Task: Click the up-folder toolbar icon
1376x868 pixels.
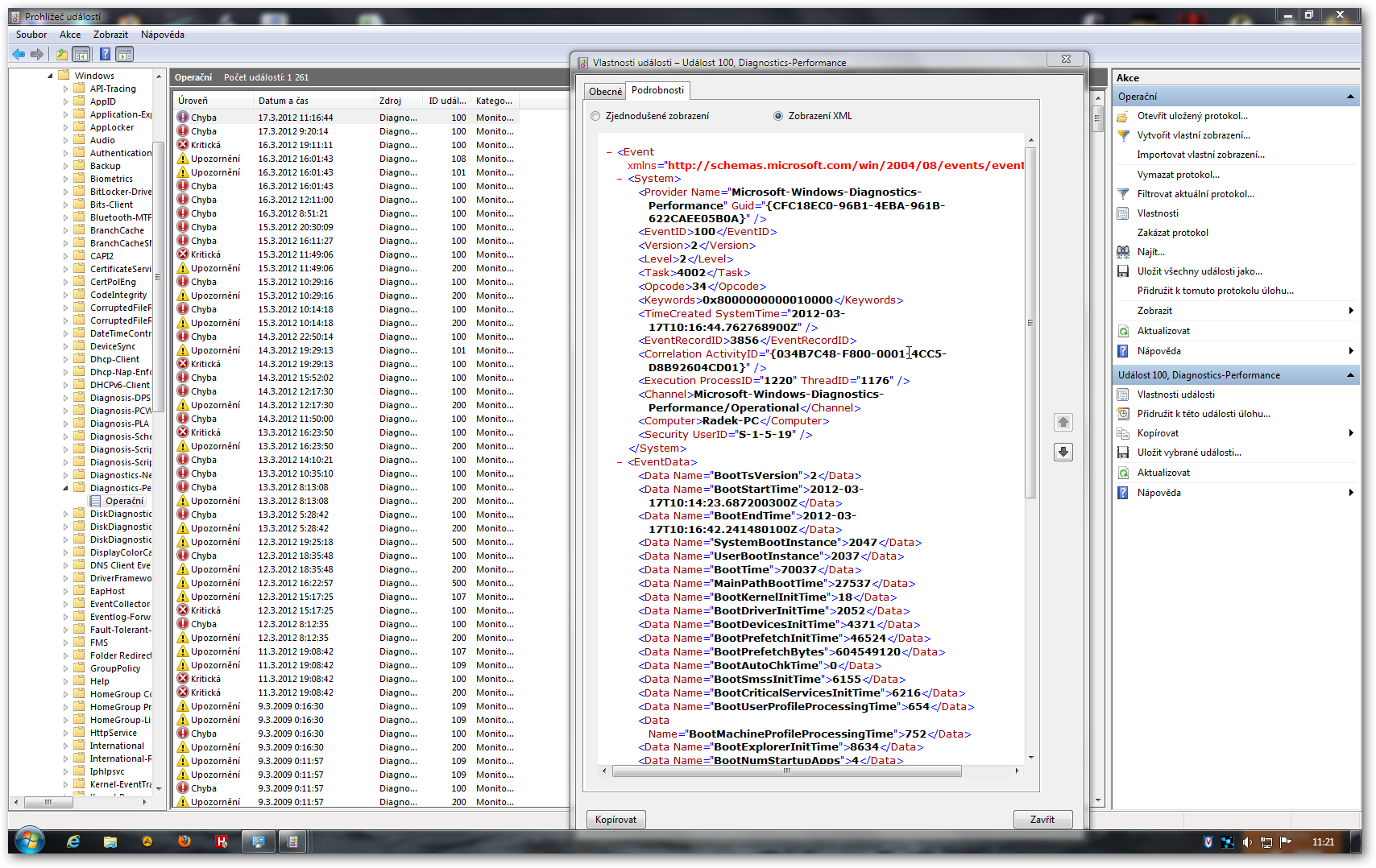Action: coord(61,54)
